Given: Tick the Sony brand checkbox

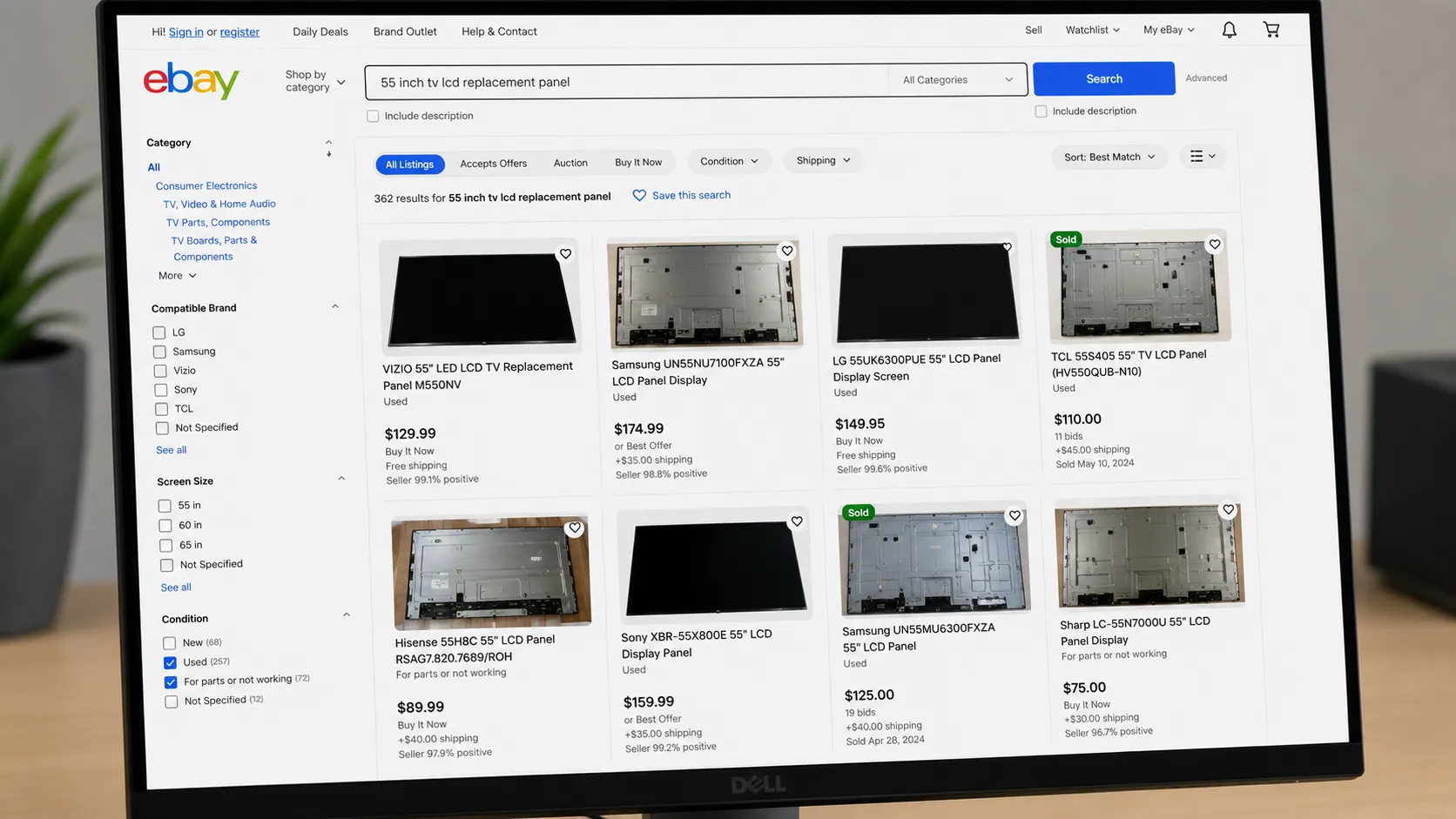Looking at the screenshot, I should coord(161,390).
